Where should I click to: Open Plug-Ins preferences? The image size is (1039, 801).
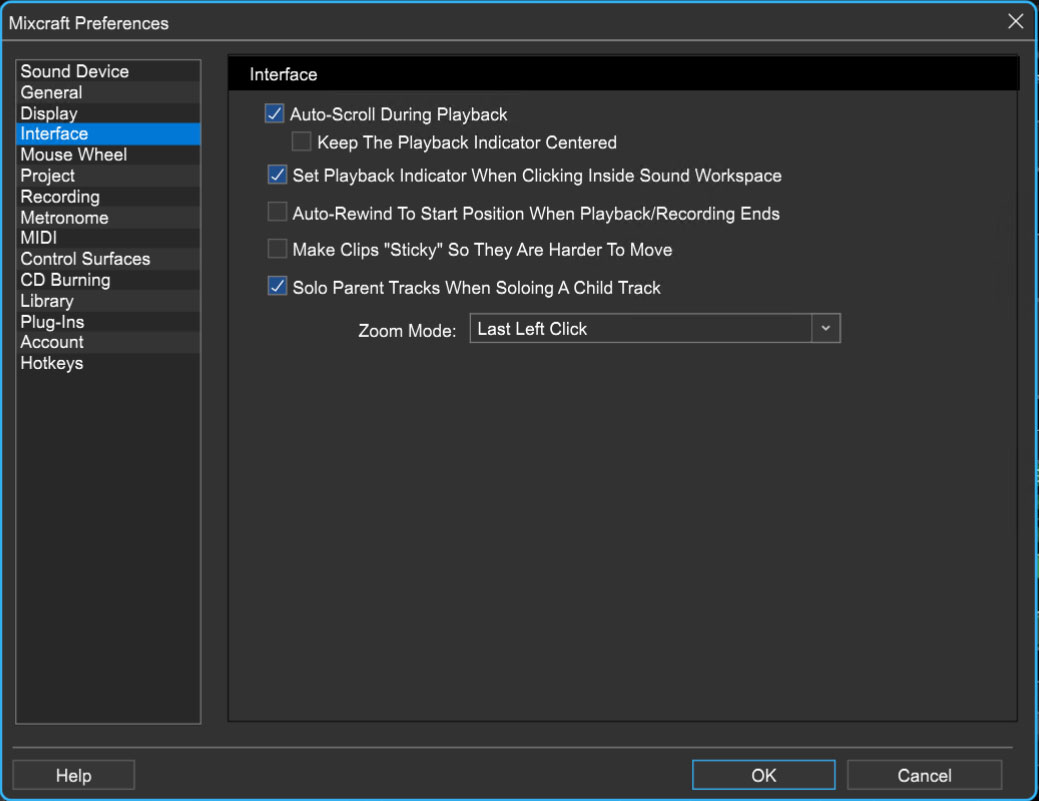click(x=108, y=322)
